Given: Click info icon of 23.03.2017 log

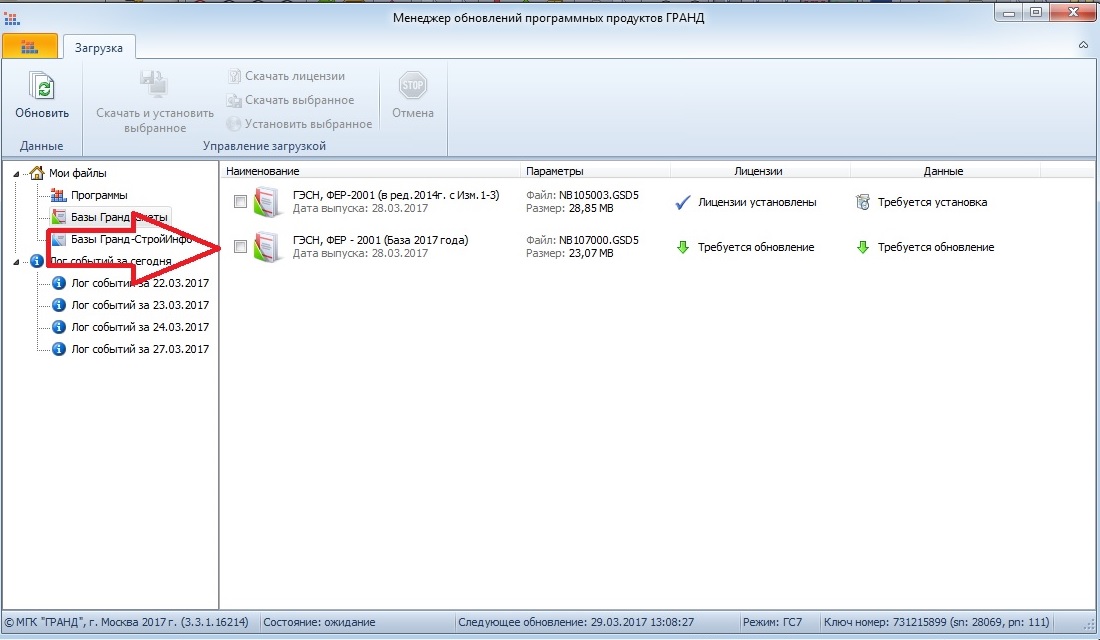Looking at the screenshot, I should coord(59,305).
